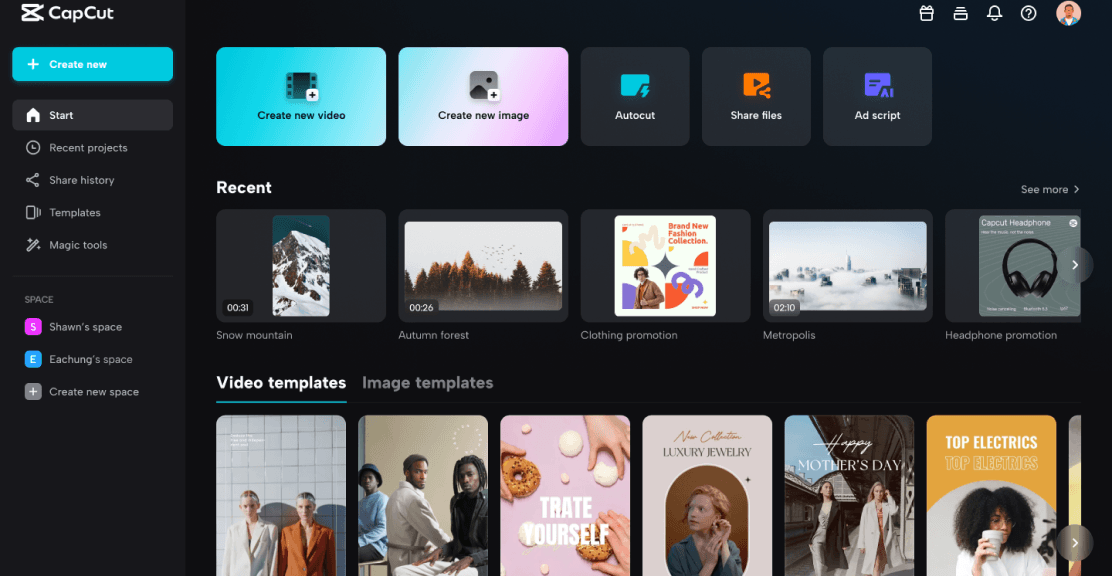Click the Headphone promotion title text
This screenshot has height=576, width=1112.
pos(1001,336)
